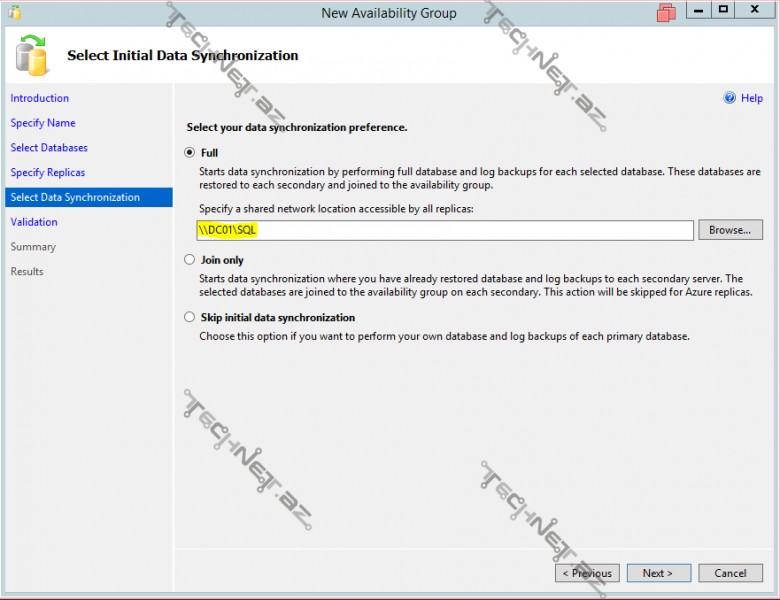Image resolution: width=780 pixels, height=600 pixels.
Task: Jump to the Specify Replicas step
Action: (x=48, y=173)
